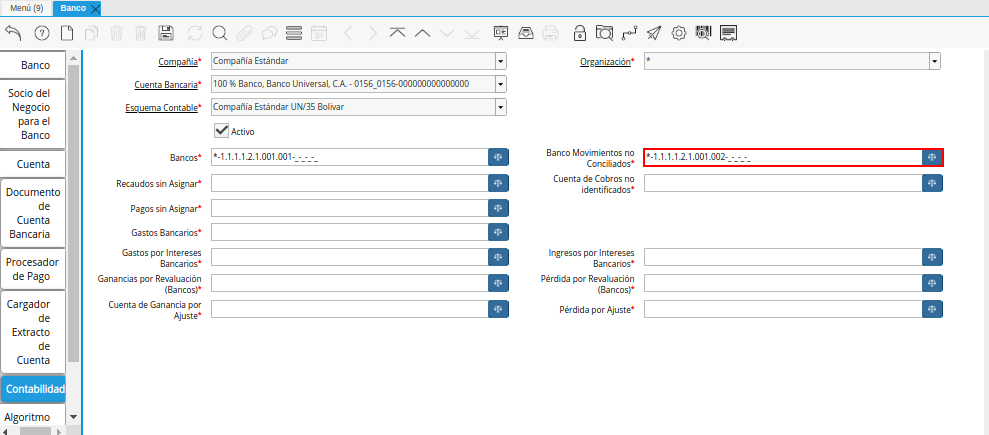Click the Recaudos sin Asignar input field
This screenshot has height=435, width=989.
click(x=348, y=183)
